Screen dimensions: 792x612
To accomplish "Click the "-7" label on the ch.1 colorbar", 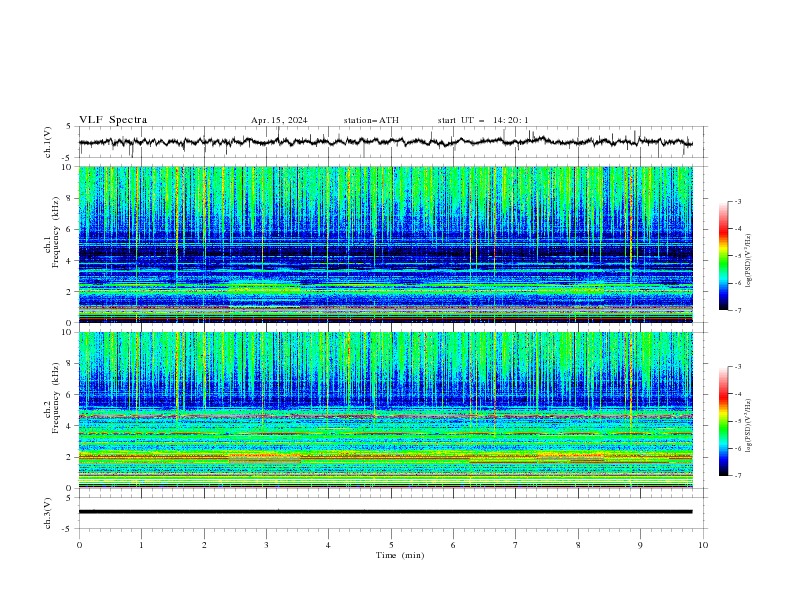I will (737, 310).
